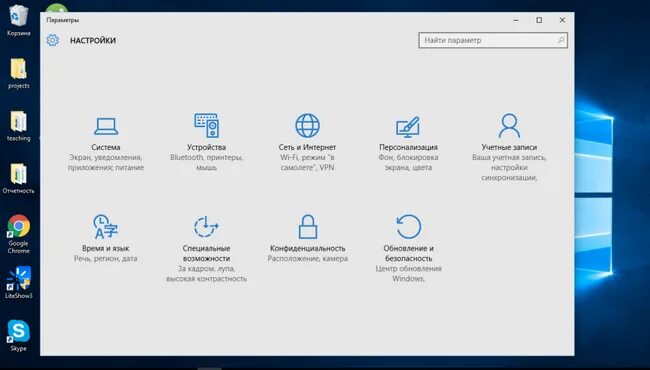650x370 pixels.
Task: Click the Система category title
Action: (106, 147)
